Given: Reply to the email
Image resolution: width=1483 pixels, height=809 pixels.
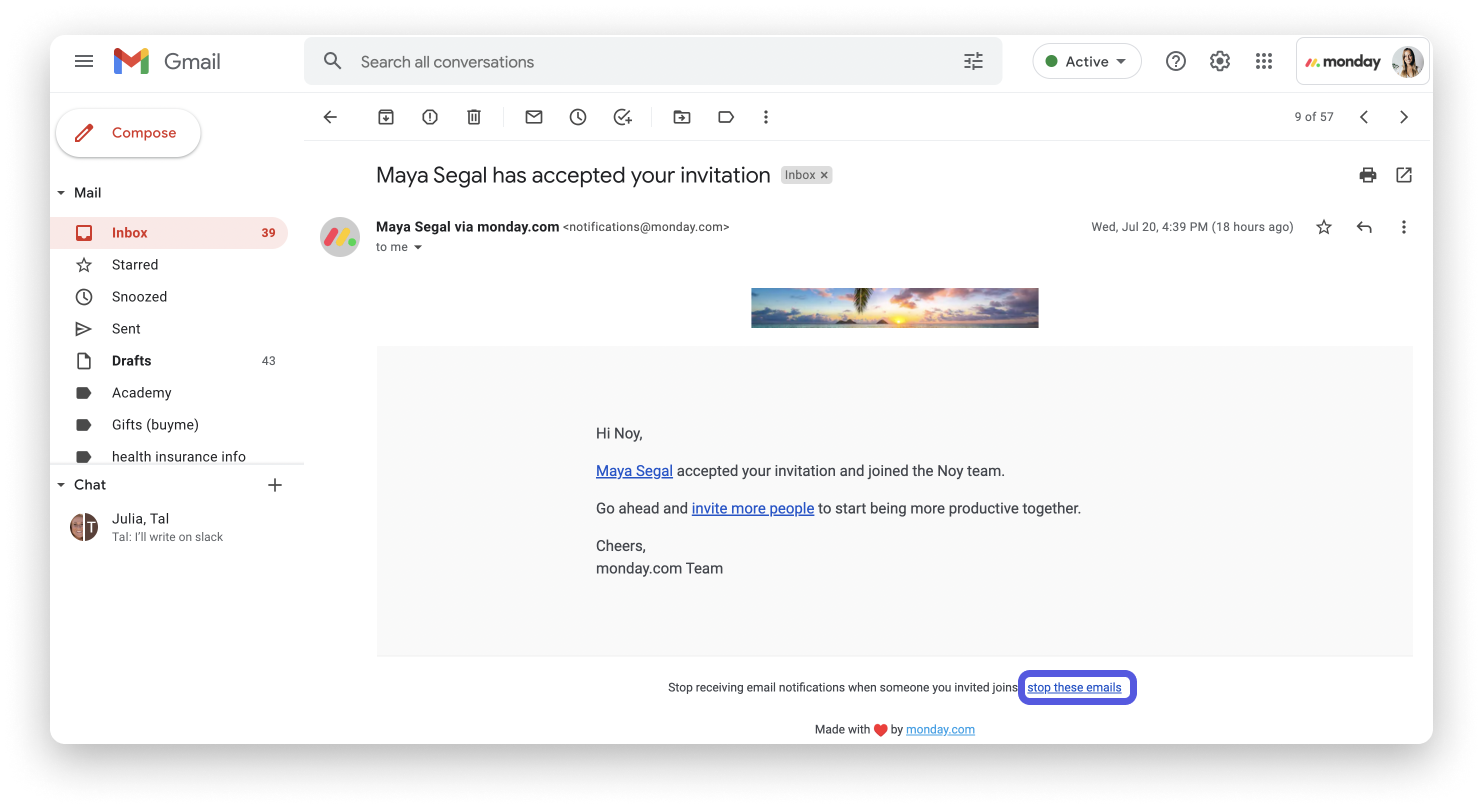Looking at the screenshot, I should pyautogui.click(x=1364, y=227).
